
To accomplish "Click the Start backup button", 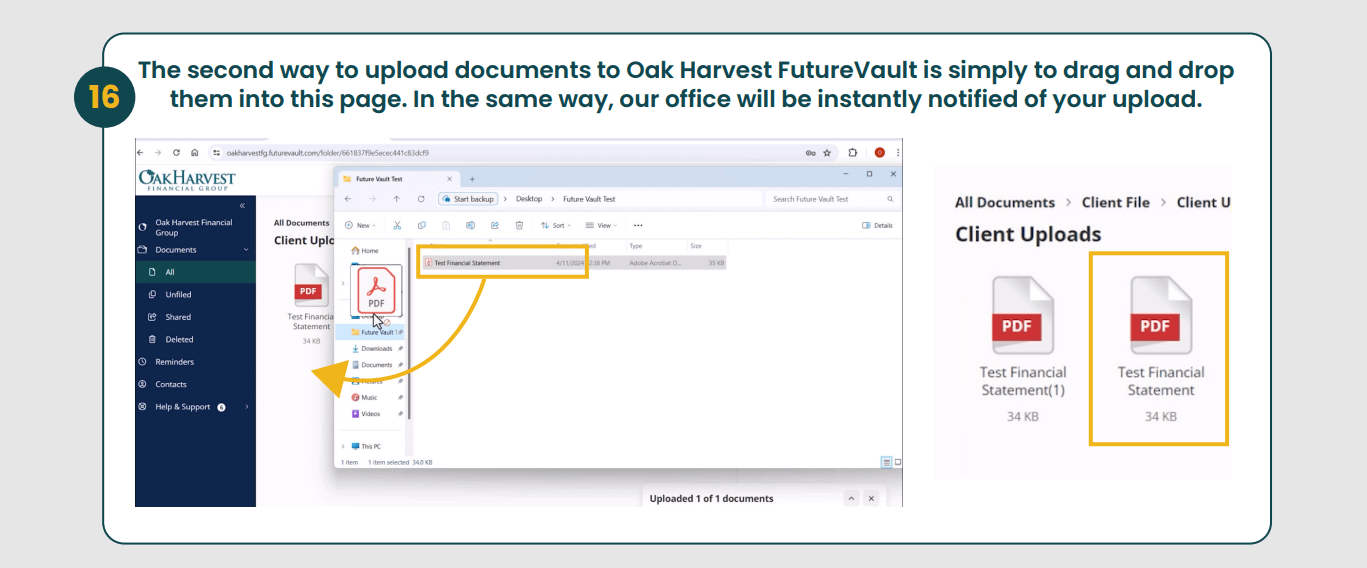I will (468, 199).
